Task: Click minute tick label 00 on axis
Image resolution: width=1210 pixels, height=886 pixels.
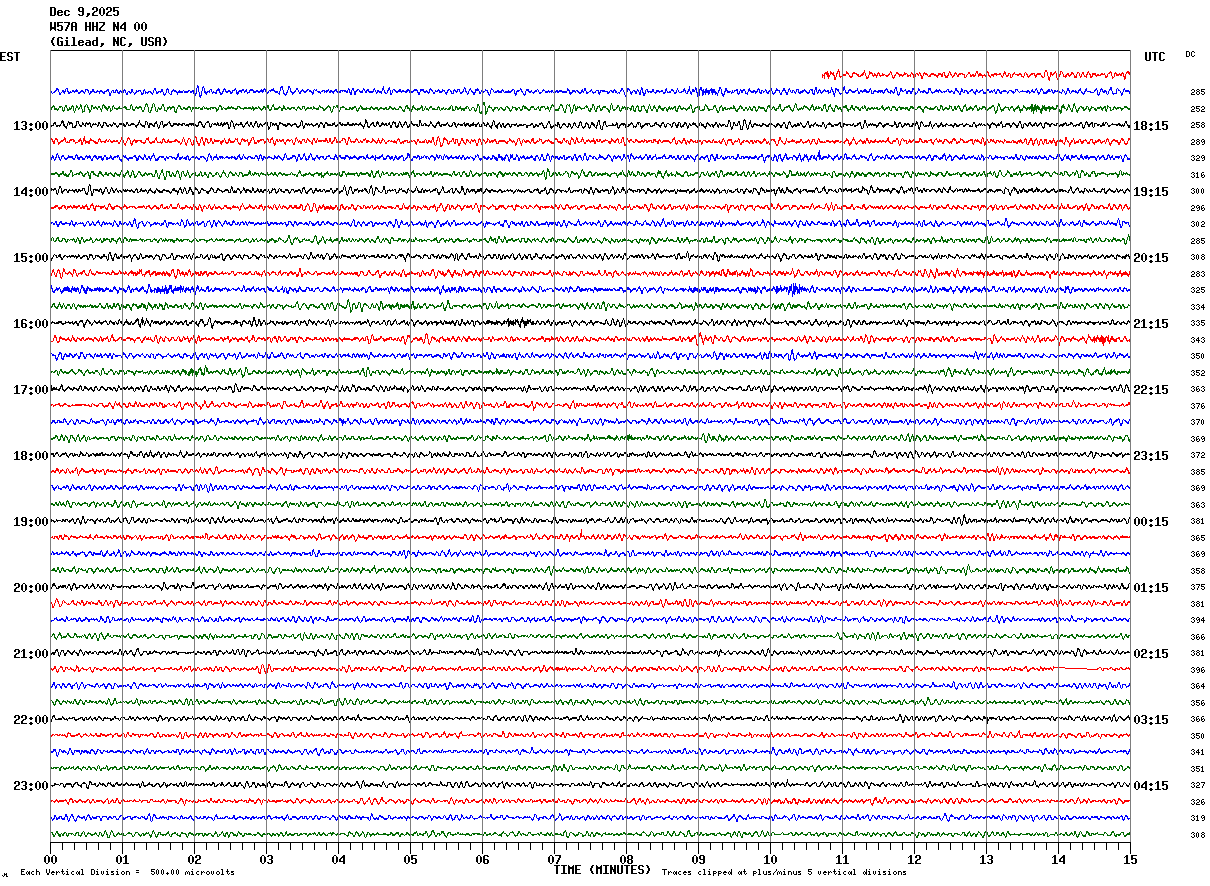Action: pyautogui.click(x=50, y=859)
